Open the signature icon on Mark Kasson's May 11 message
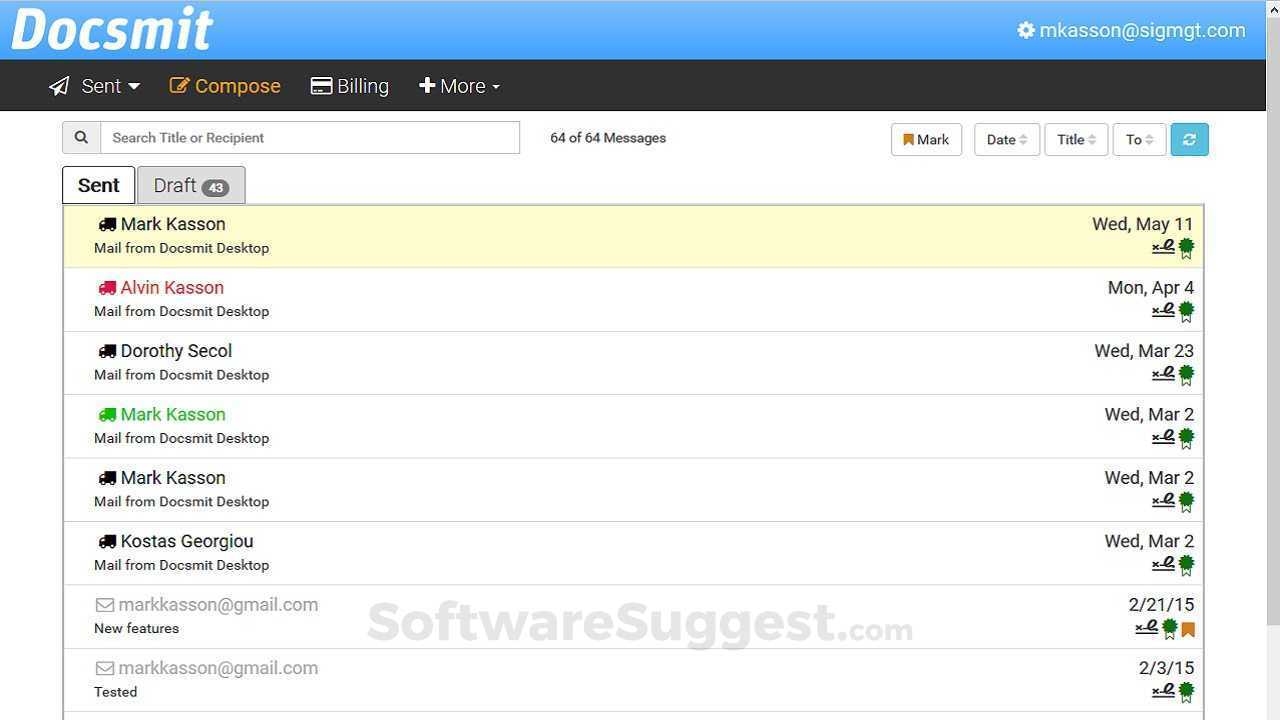Viewport: 1280px width, 720px height. pos(1163,246)
